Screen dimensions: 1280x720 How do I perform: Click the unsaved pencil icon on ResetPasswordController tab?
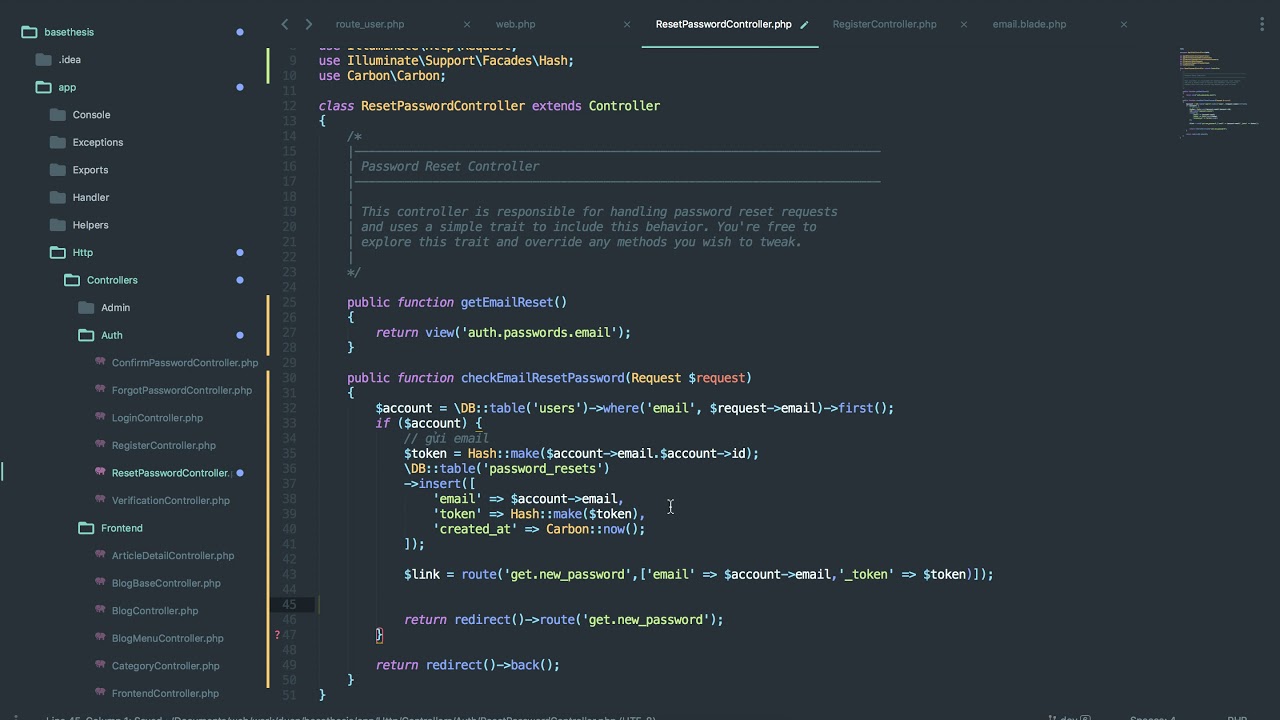[x=804, y=24]
